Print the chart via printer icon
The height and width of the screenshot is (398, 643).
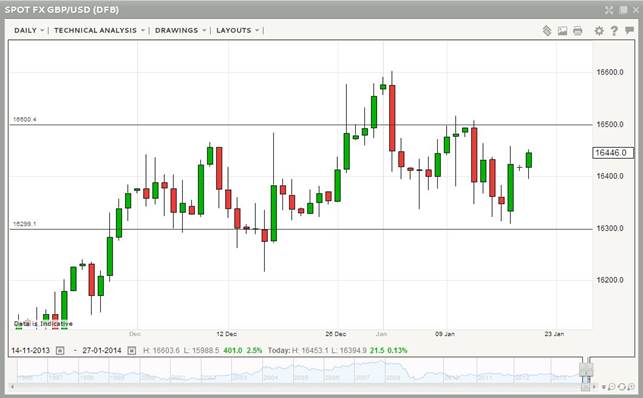[578, 31]
